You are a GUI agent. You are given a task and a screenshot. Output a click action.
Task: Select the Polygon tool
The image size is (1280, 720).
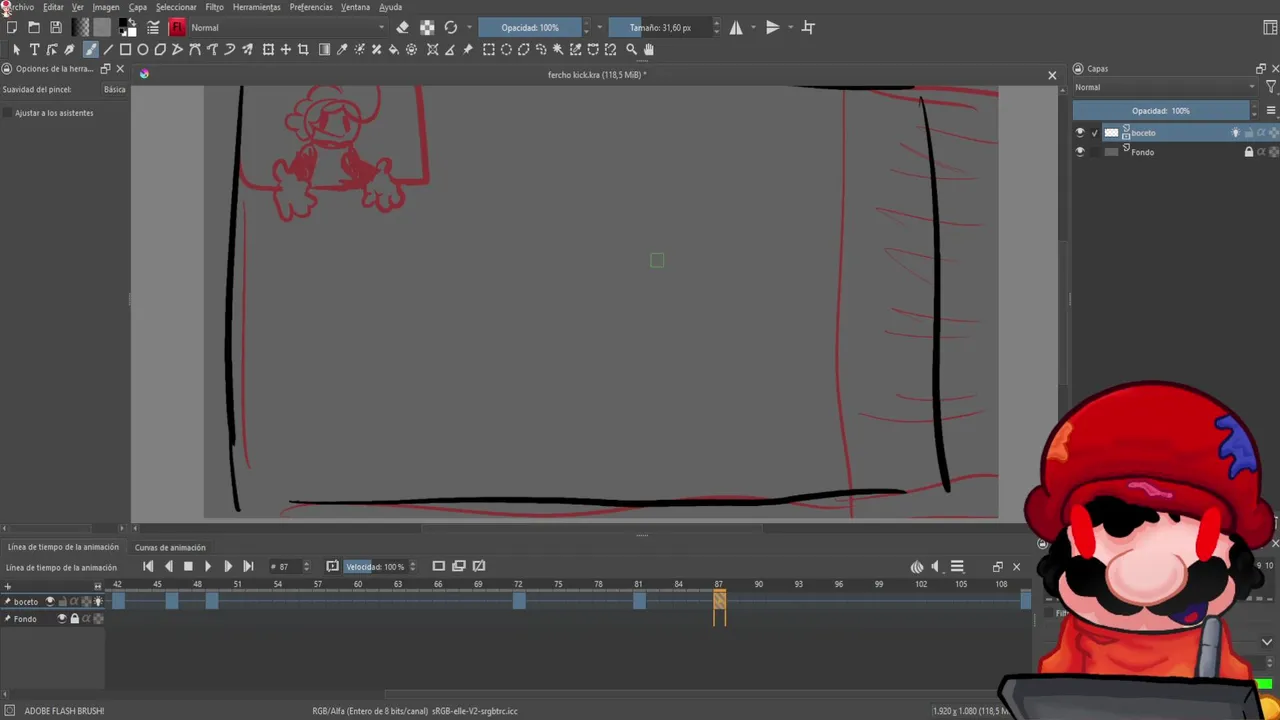[160, 49]
